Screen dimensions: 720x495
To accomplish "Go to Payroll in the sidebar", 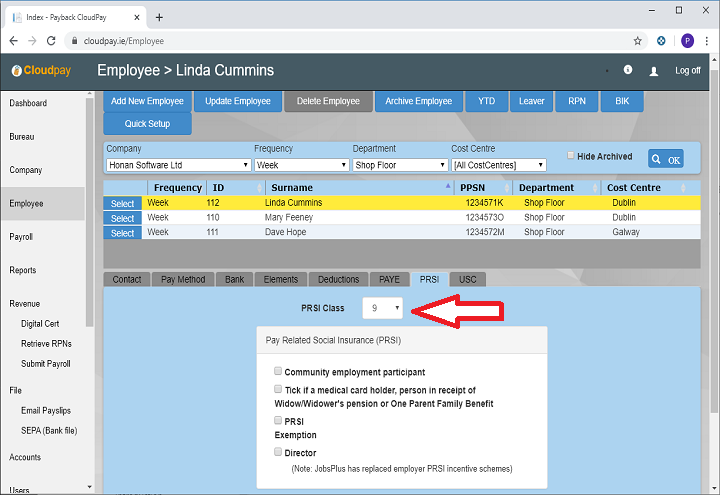I will 21,237.
